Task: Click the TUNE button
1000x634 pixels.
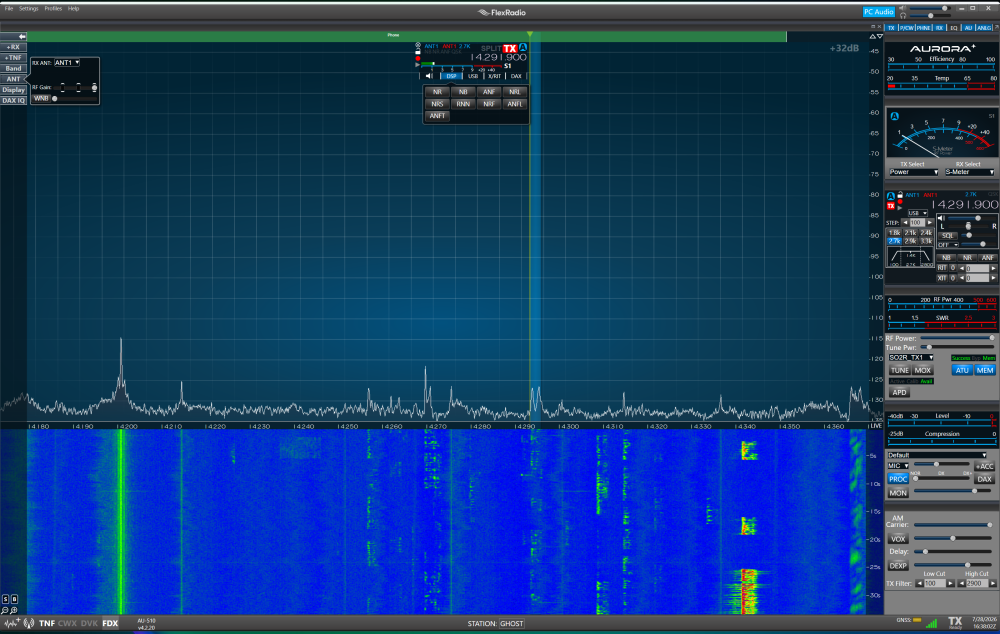Action: coord(900,370)
